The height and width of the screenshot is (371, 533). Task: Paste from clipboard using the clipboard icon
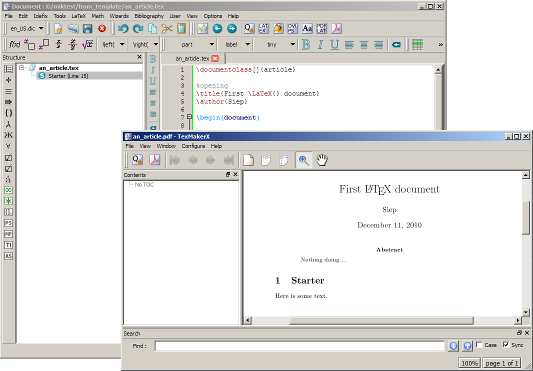click(x=182, y=29)
